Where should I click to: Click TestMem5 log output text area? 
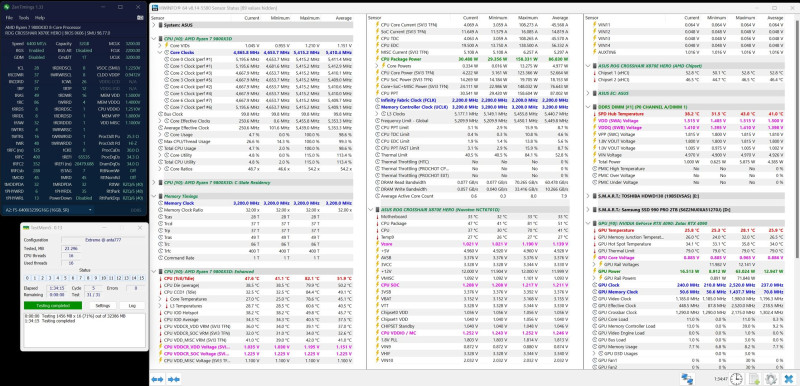tap(85, 329)
